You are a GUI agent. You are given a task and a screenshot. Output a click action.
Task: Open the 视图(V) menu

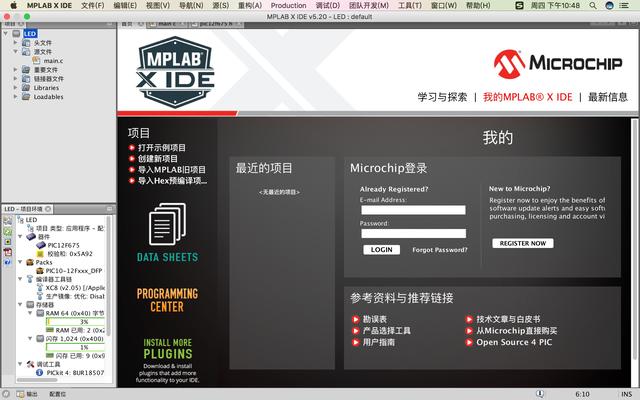158,5
